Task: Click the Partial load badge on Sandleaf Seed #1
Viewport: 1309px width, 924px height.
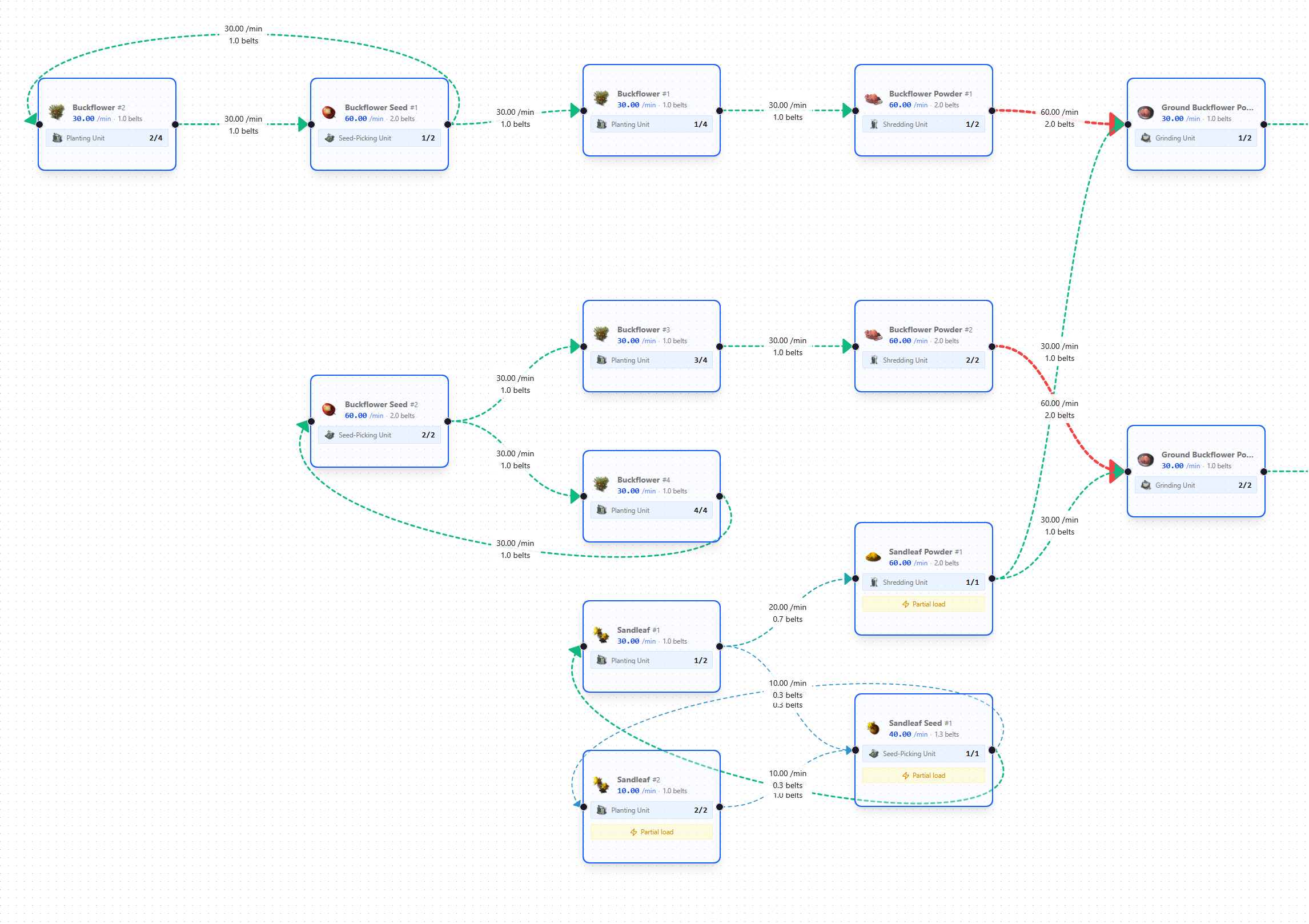Action: tap(923, 776)
